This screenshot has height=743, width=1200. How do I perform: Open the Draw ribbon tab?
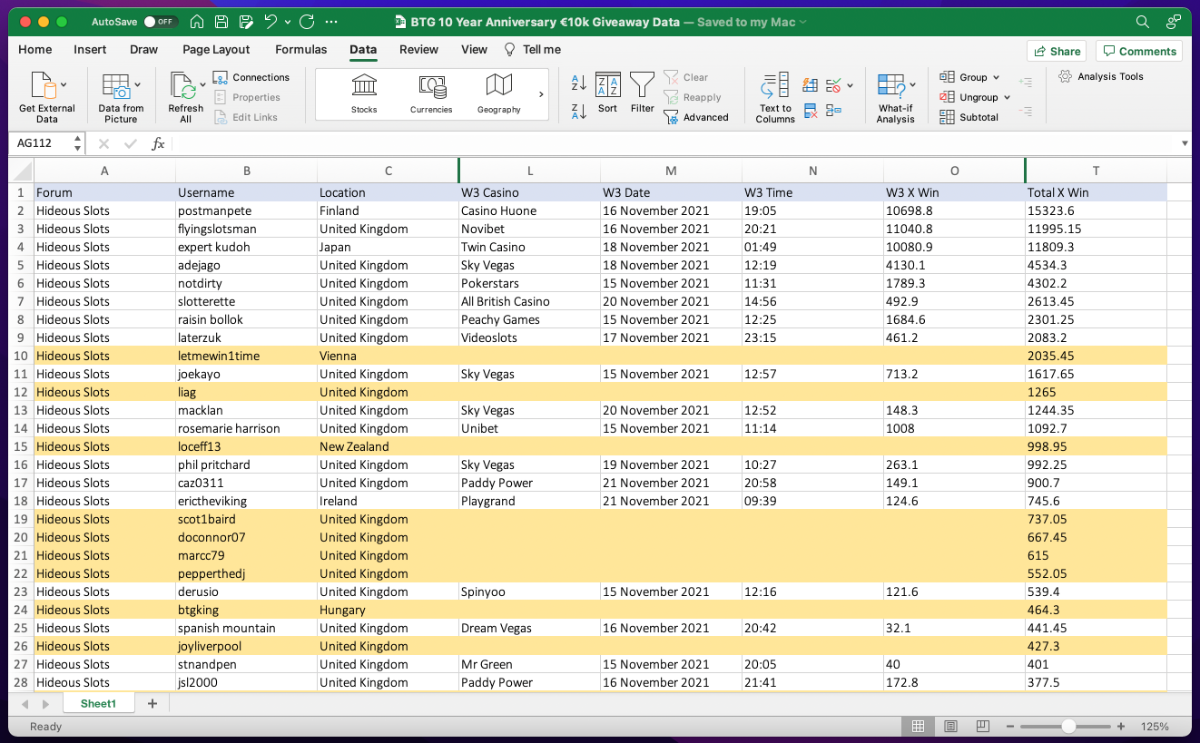[144, 49]
